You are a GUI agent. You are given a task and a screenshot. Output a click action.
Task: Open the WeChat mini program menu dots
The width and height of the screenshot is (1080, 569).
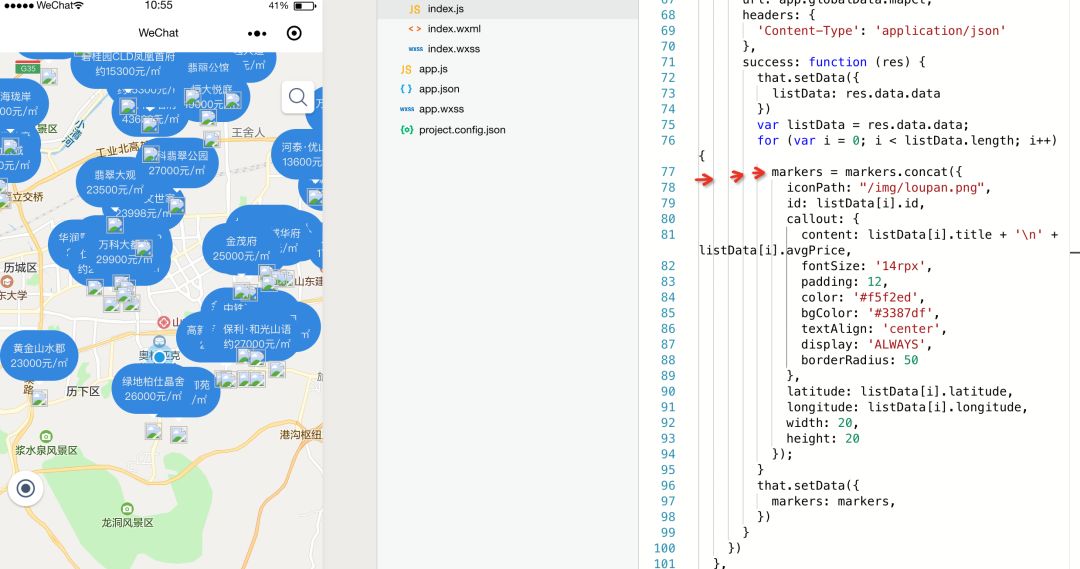click(x=257, y=33)
